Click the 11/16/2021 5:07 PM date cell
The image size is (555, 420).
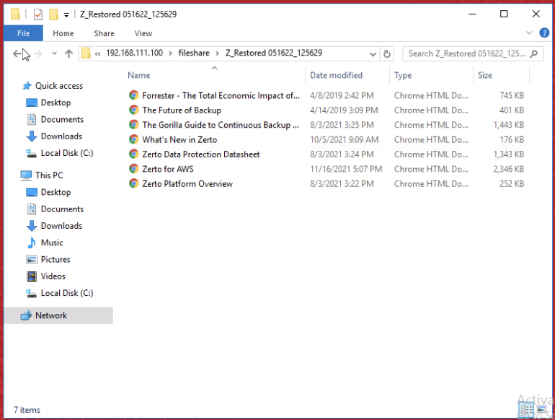pos(346,169)
